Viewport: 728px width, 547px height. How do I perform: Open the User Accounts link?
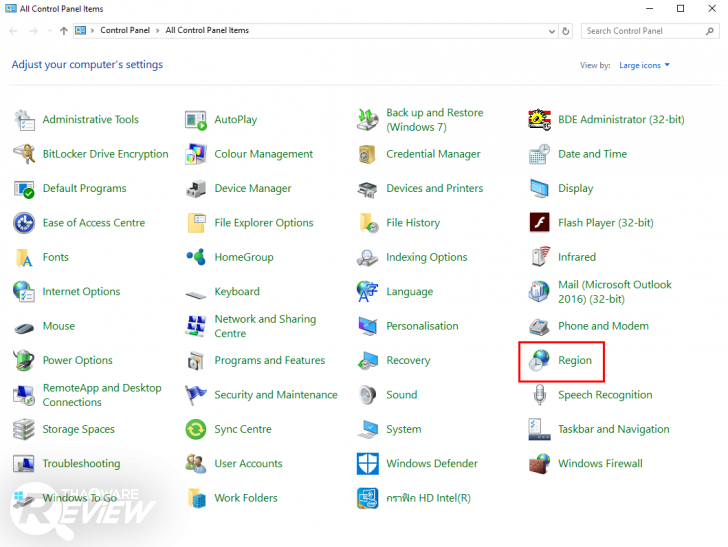pos(248,463)
